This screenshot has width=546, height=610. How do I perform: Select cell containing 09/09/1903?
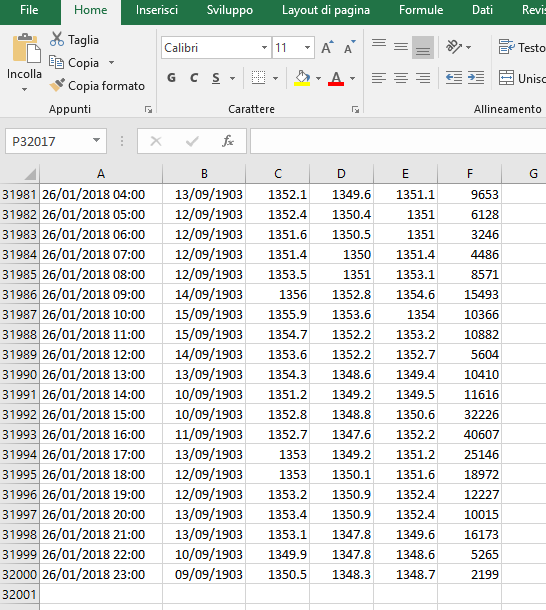tap(204, 574)
